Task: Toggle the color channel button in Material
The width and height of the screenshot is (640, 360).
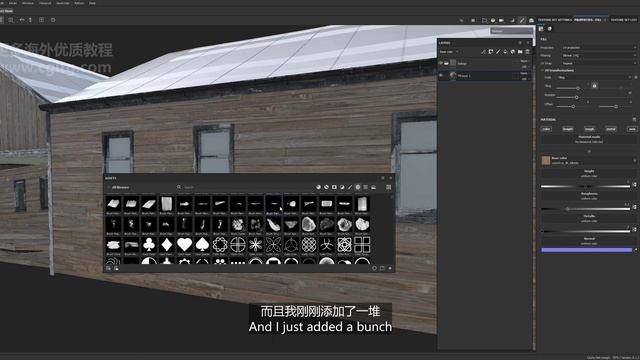Action: (x=546, y=129)
